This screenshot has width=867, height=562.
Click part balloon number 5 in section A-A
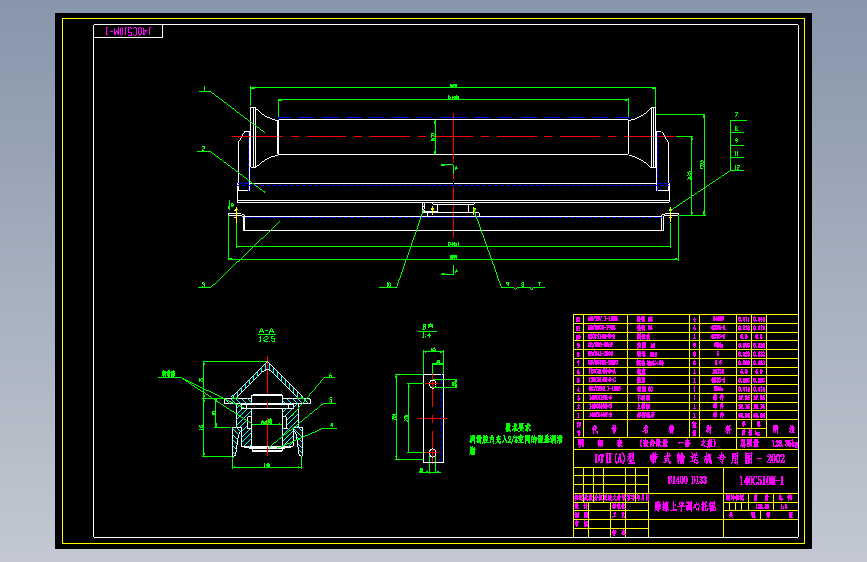[331, 400]
